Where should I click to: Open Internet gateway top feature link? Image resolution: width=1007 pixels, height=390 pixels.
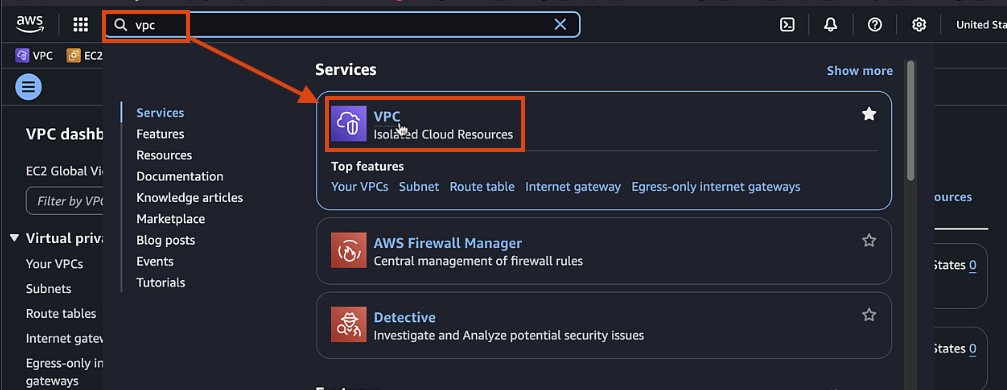pyautogui.click(x=573, y=186)
